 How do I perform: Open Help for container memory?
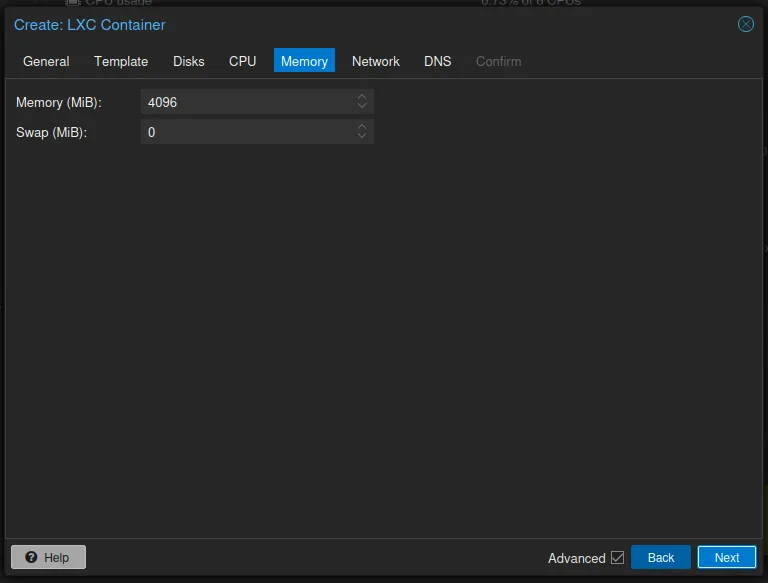(48, 557)
